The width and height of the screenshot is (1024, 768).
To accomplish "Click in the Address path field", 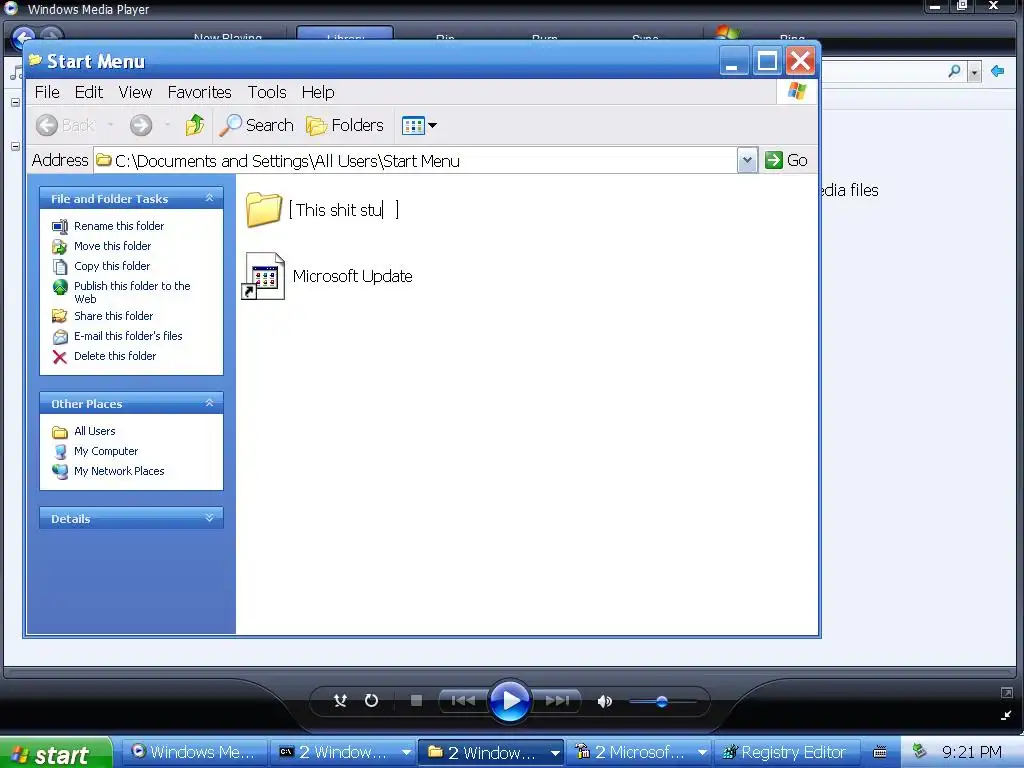I will 415,161.
